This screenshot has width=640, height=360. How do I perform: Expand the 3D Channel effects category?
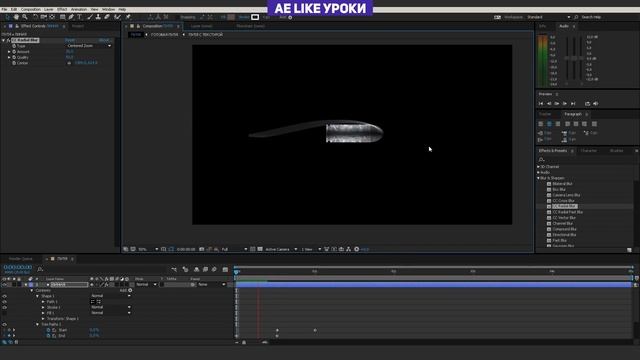click(x=538, y=167)
